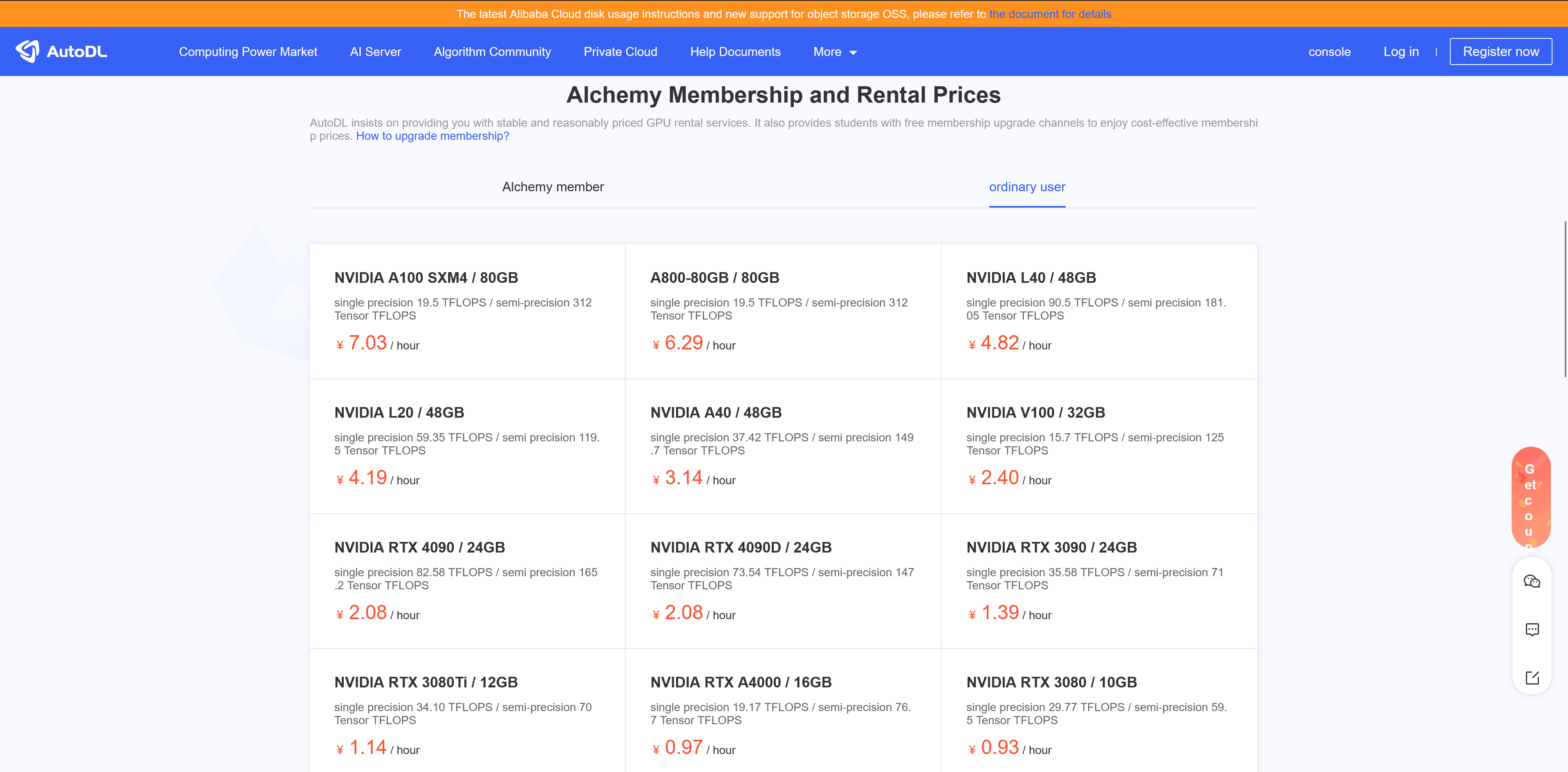Open Algorithm Community

coord(492,52)
